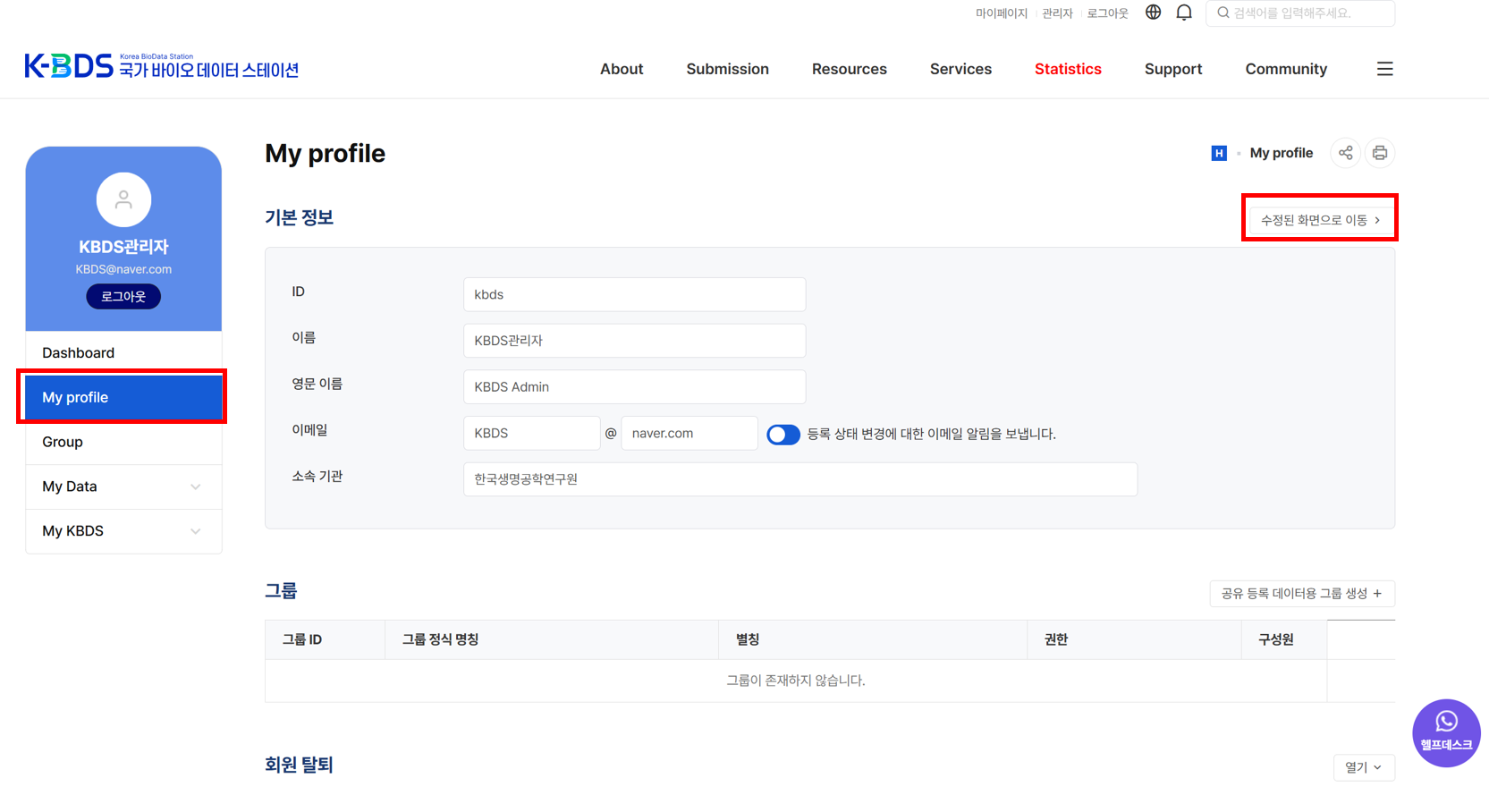Screen dimensions: 1489x812
Task: Select the Submission menu item
Action: (727, 69)
